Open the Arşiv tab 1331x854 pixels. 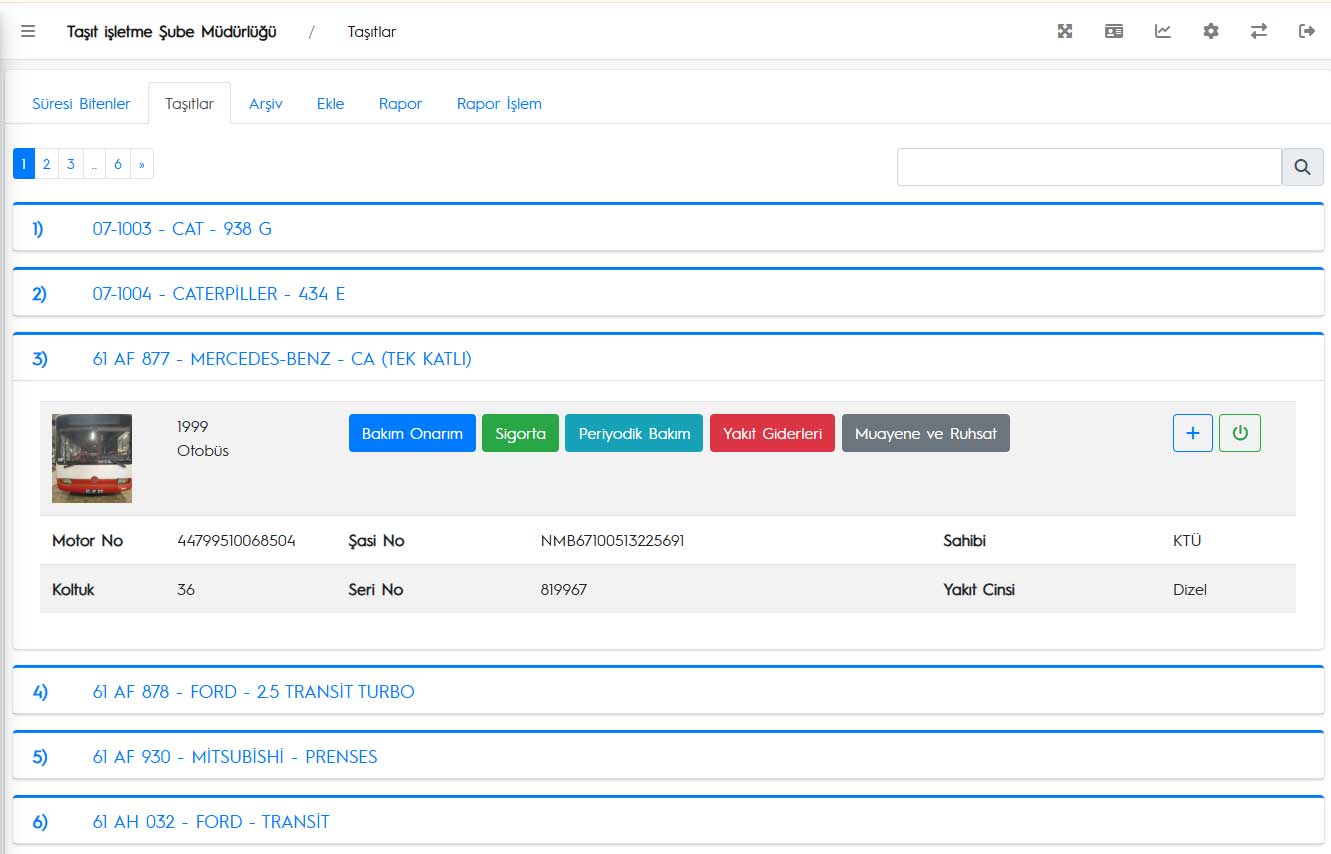pos(265,104)
